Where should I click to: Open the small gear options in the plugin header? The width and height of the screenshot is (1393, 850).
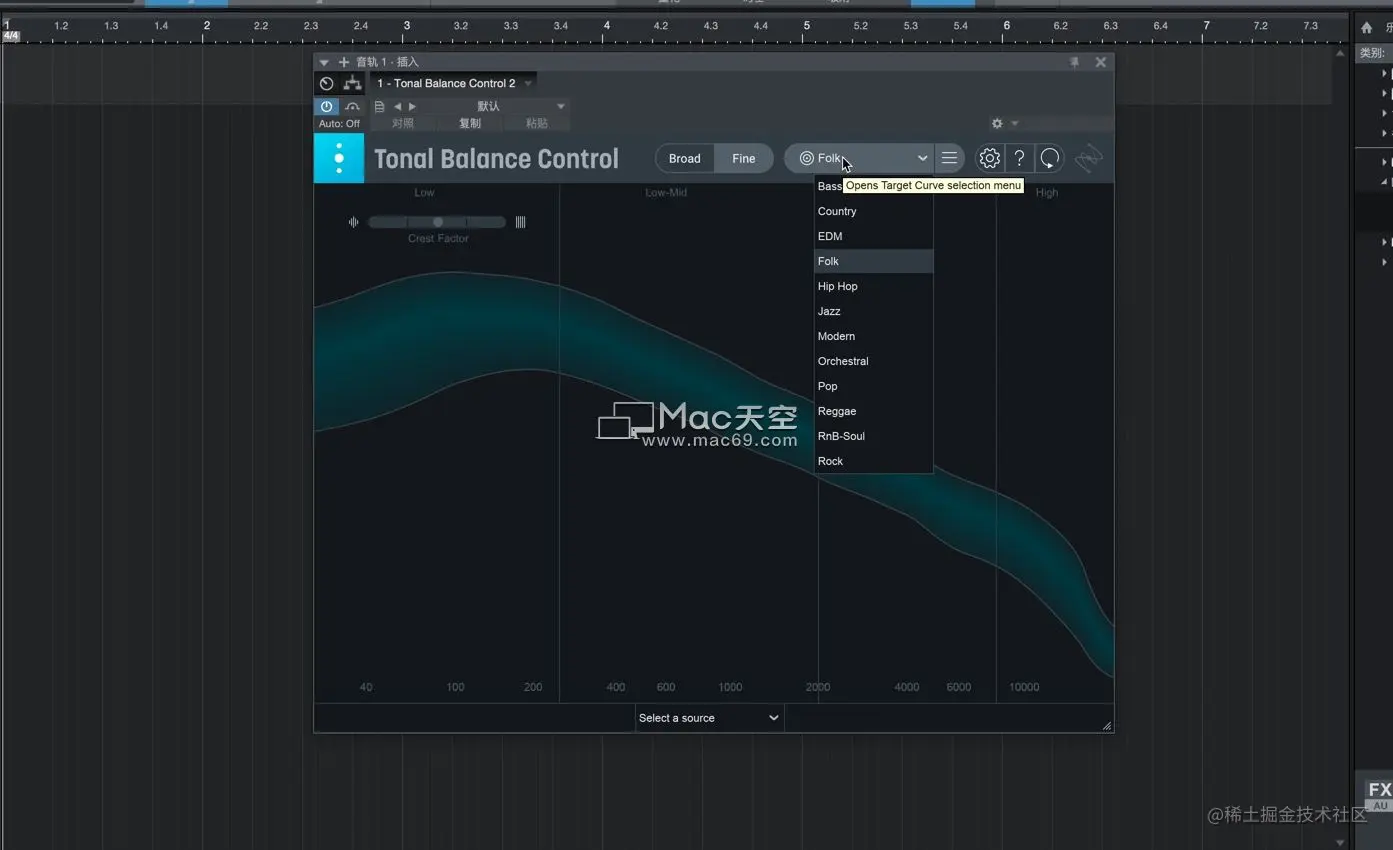(997, 124)
